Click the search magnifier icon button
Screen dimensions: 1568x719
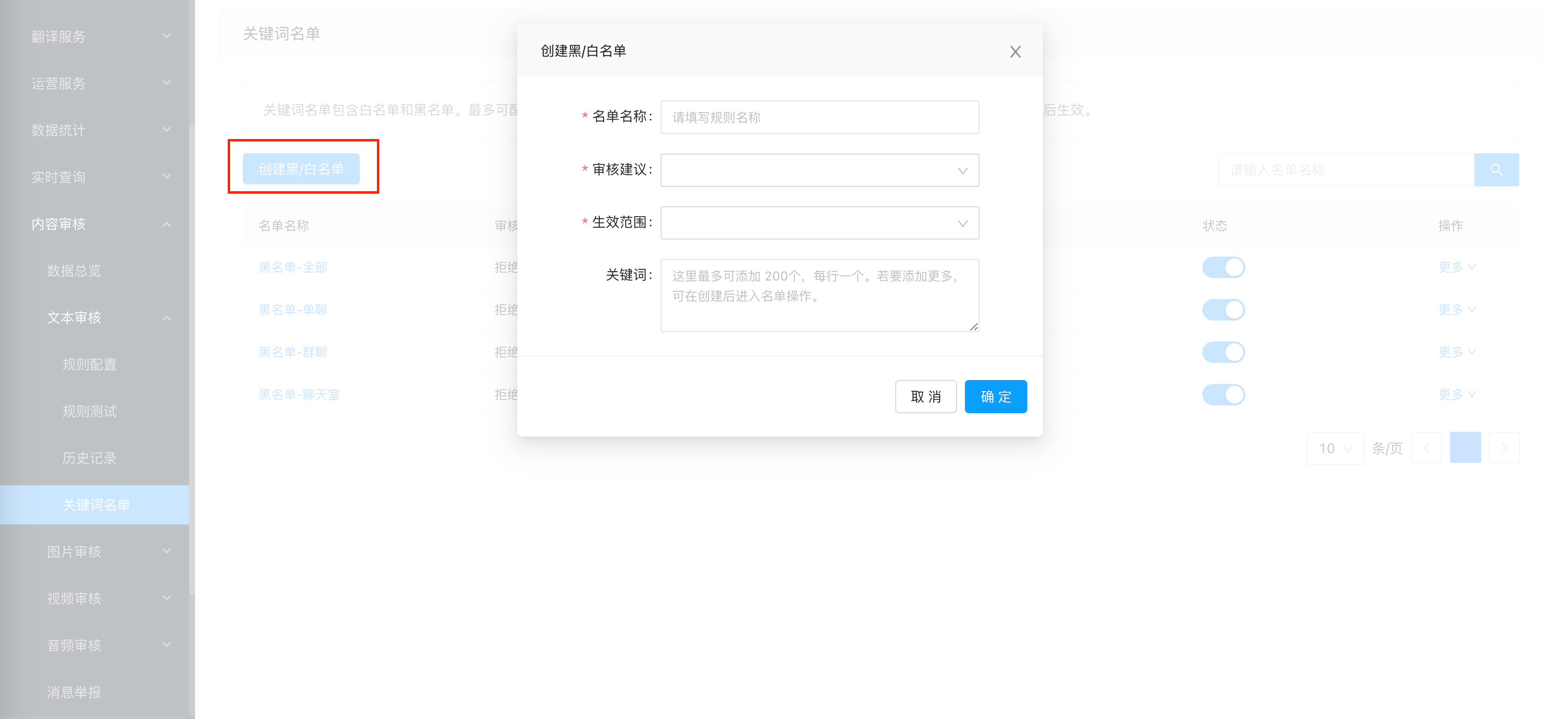pos(1496,170)
